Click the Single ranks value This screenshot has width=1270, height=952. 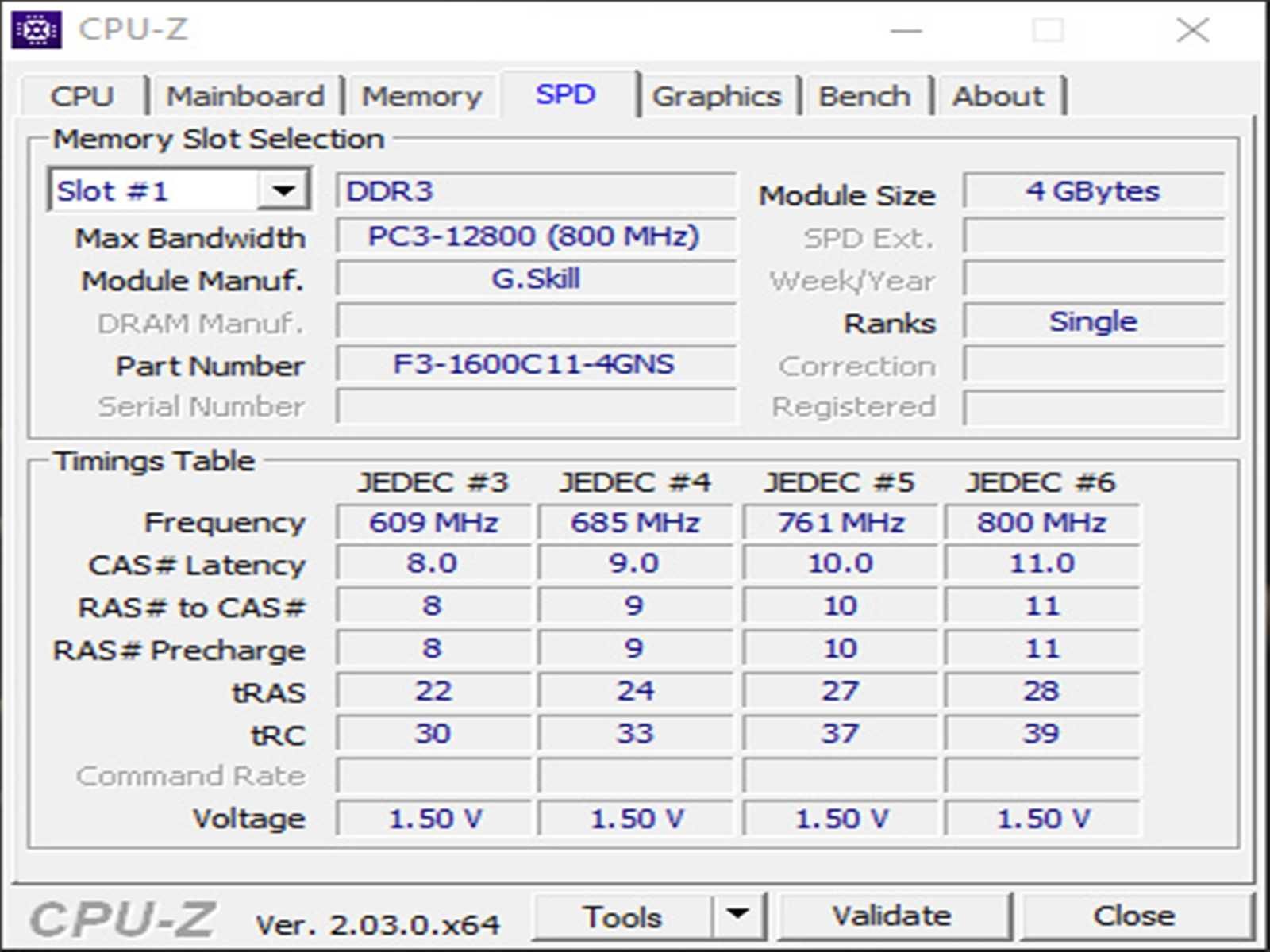[1094, 321]
